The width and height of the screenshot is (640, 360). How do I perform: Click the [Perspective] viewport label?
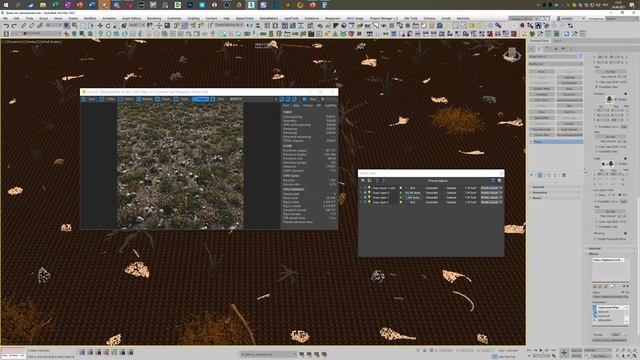tap(14, 42)
